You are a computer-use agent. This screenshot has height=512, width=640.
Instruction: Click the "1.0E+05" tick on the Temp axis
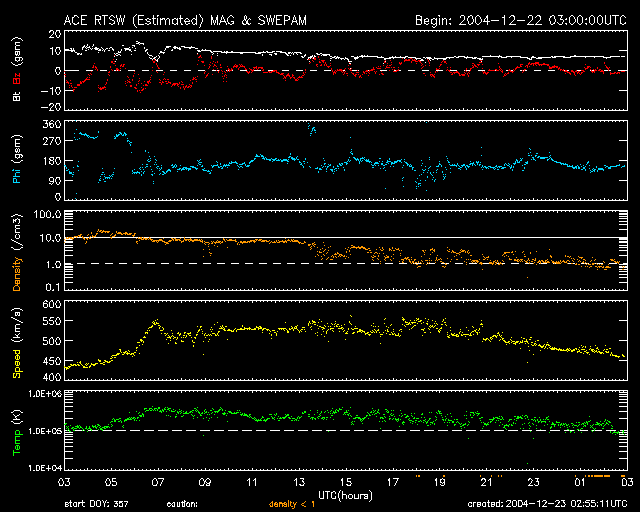(45, 431)
